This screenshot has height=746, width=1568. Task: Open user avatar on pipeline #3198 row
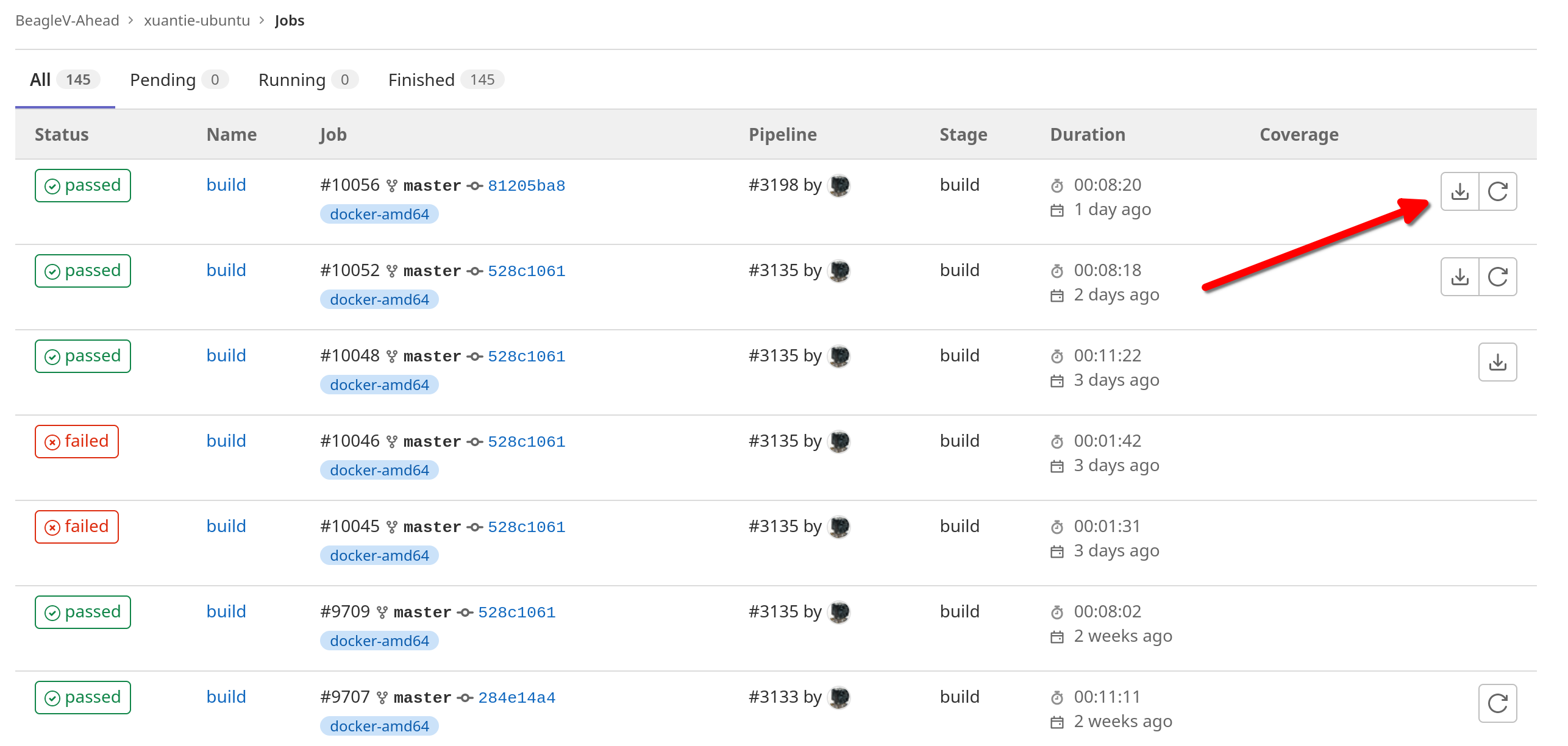(839, 185)
